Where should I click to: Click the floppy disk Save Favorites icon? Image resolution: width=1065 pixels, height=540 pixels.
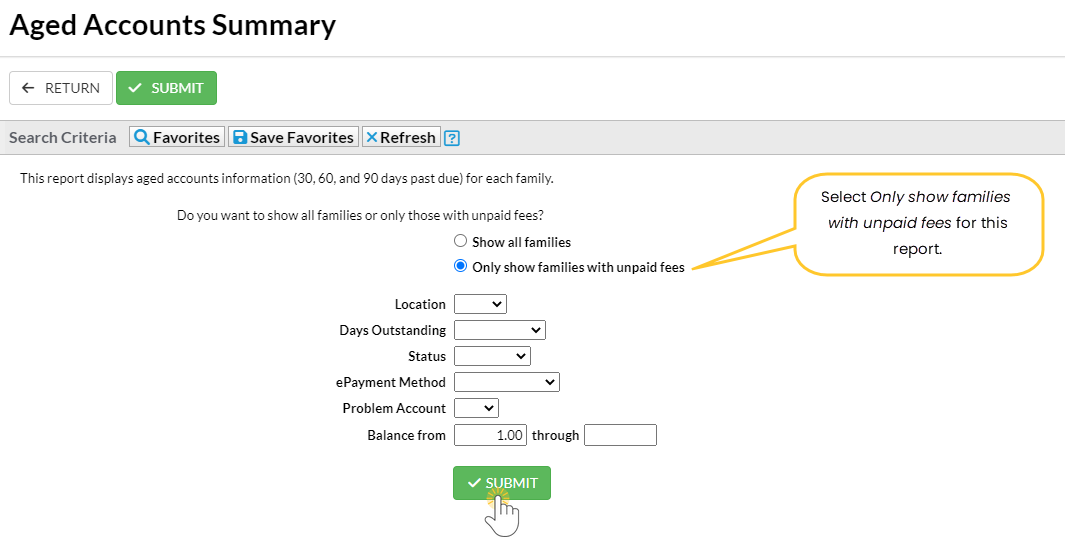tap(240, 138)
